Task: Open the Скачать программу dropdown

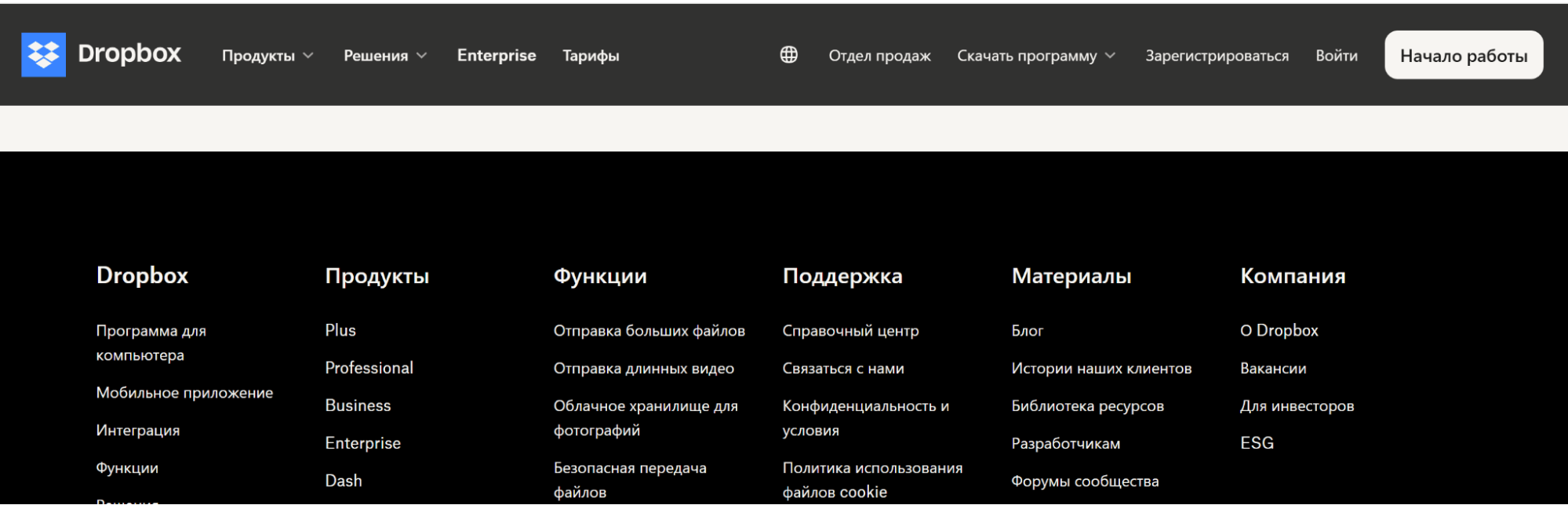Action: 1036,56
